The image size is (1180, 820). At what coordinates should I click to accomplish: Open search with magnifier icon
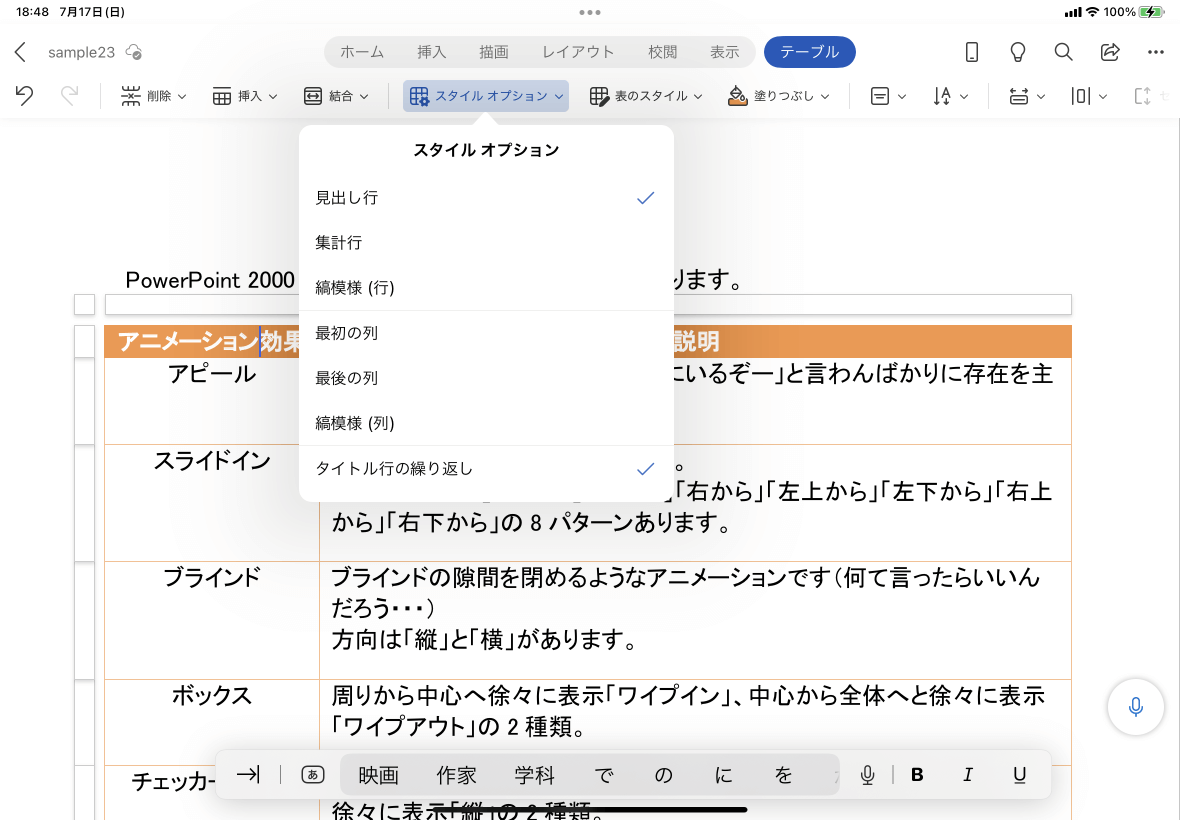pos(1063,52)
